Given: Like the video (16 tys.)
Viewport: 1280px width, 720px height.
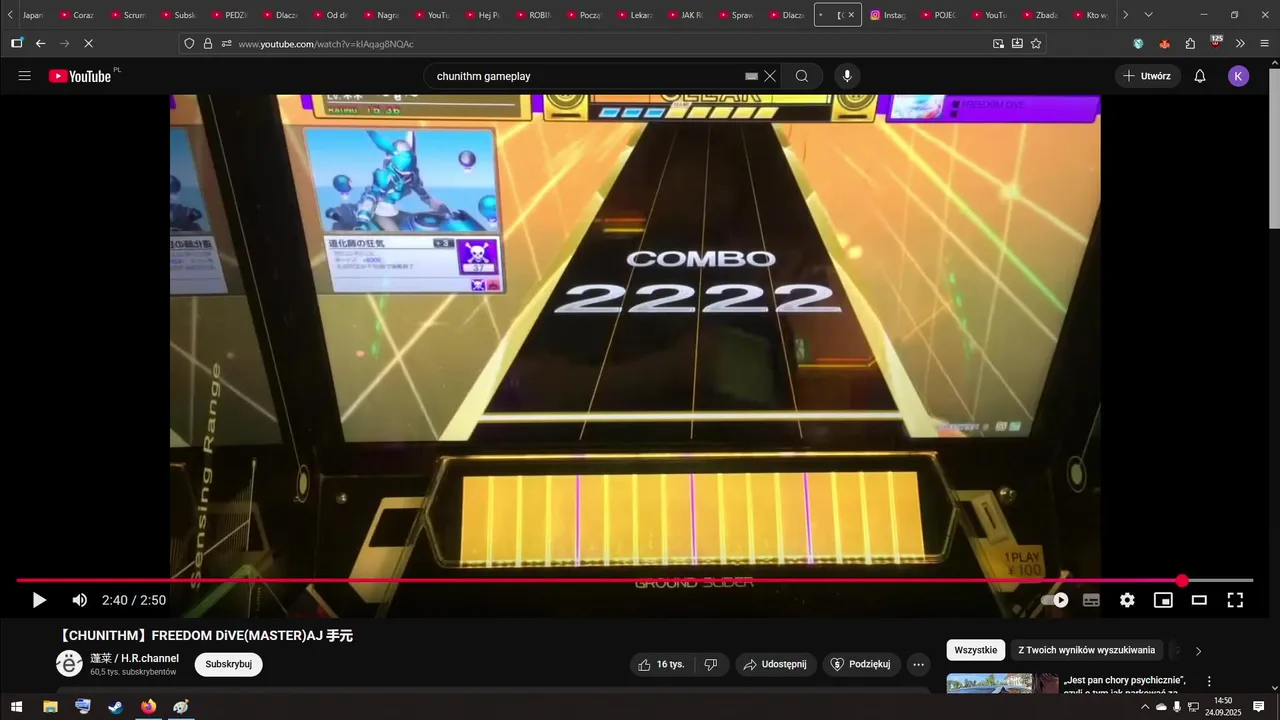Looking at the screenshot, I should 661,664.
